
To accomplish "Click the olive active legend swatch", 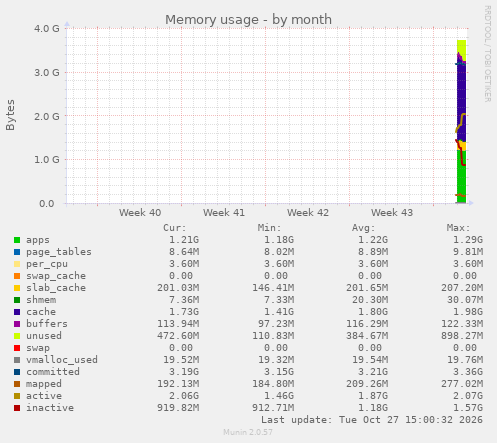I will click(17, 396).
